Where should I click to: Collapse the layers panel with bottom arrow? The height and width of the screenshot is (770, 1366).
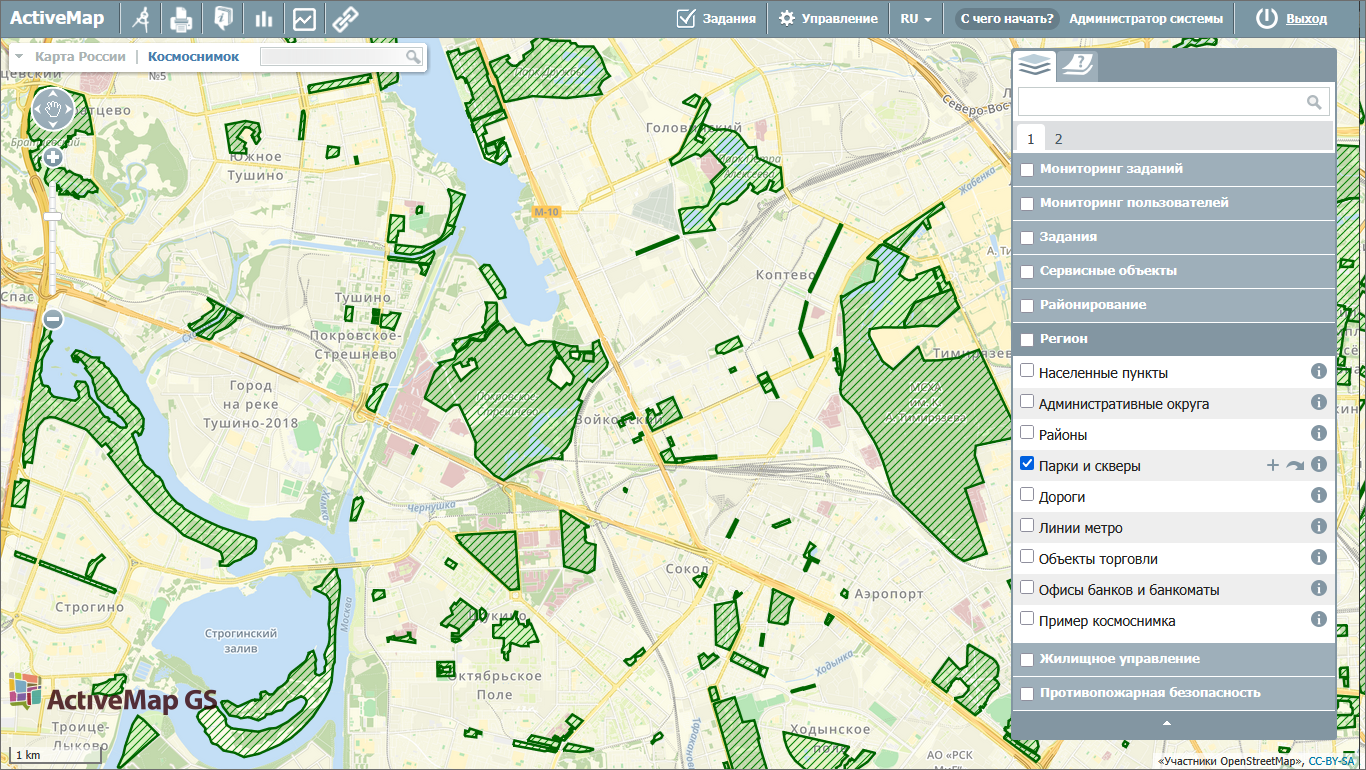click(x=1166, y=722)
